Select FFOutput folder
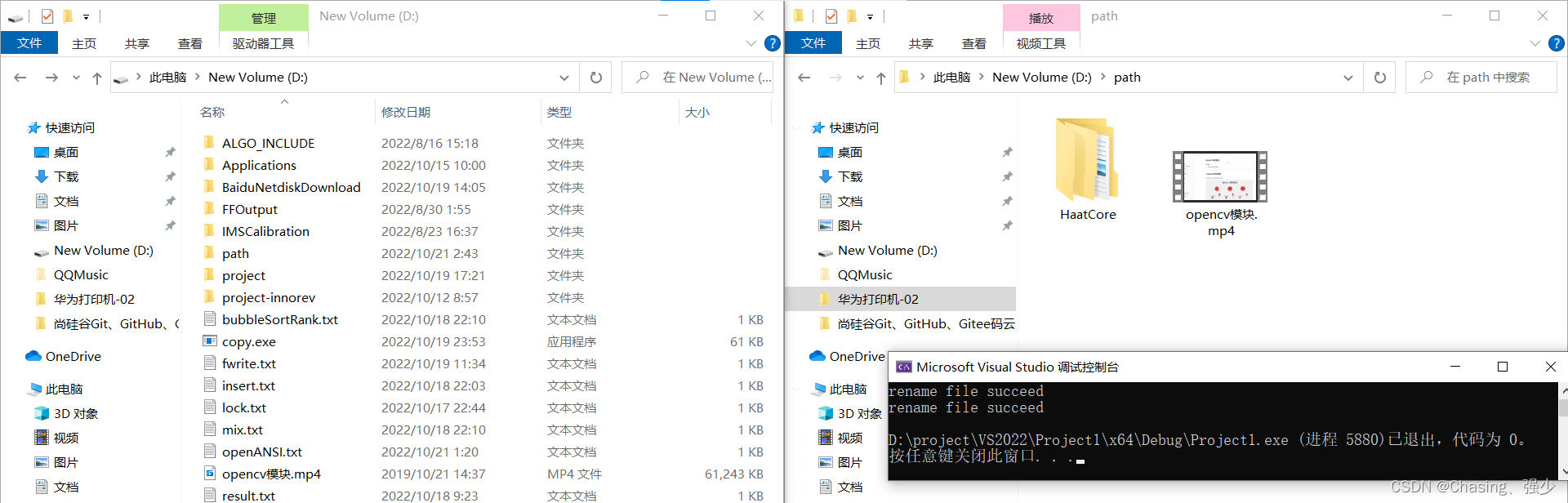This screenshot has height=503, width=1568. tap(250, 209)
